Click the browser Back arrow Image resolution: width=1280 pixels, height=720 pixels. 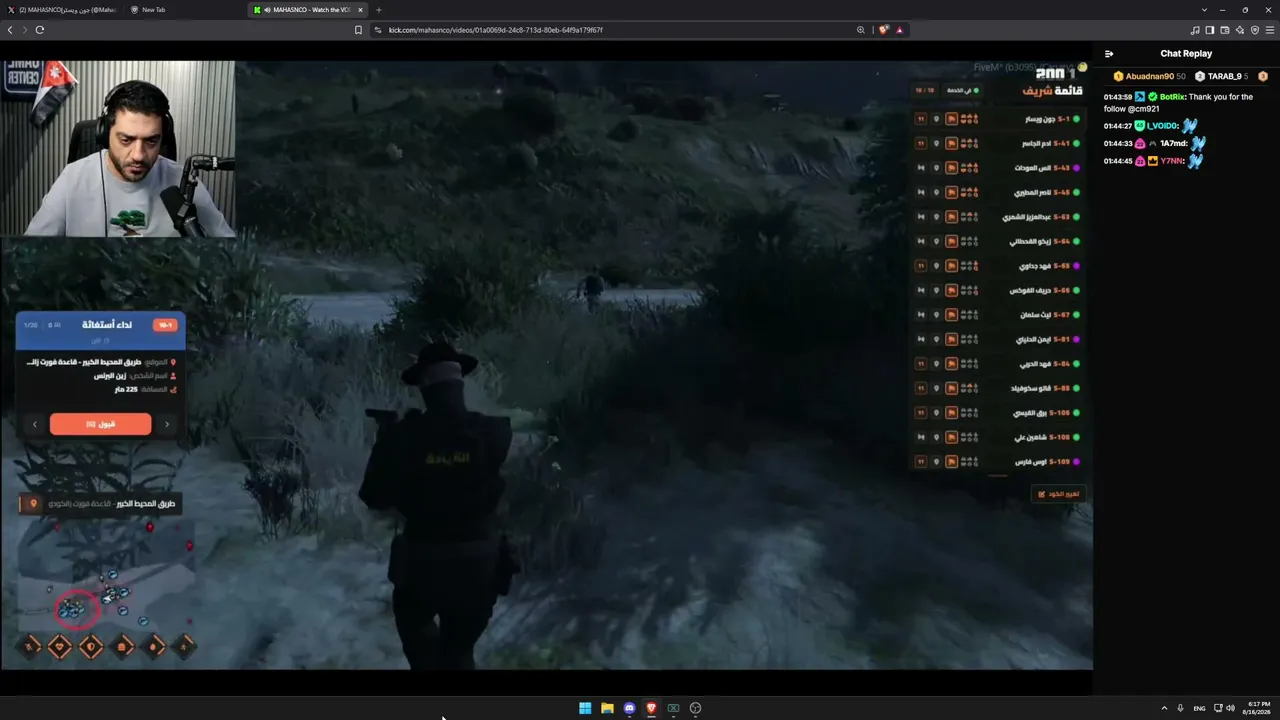coord(10,30)
